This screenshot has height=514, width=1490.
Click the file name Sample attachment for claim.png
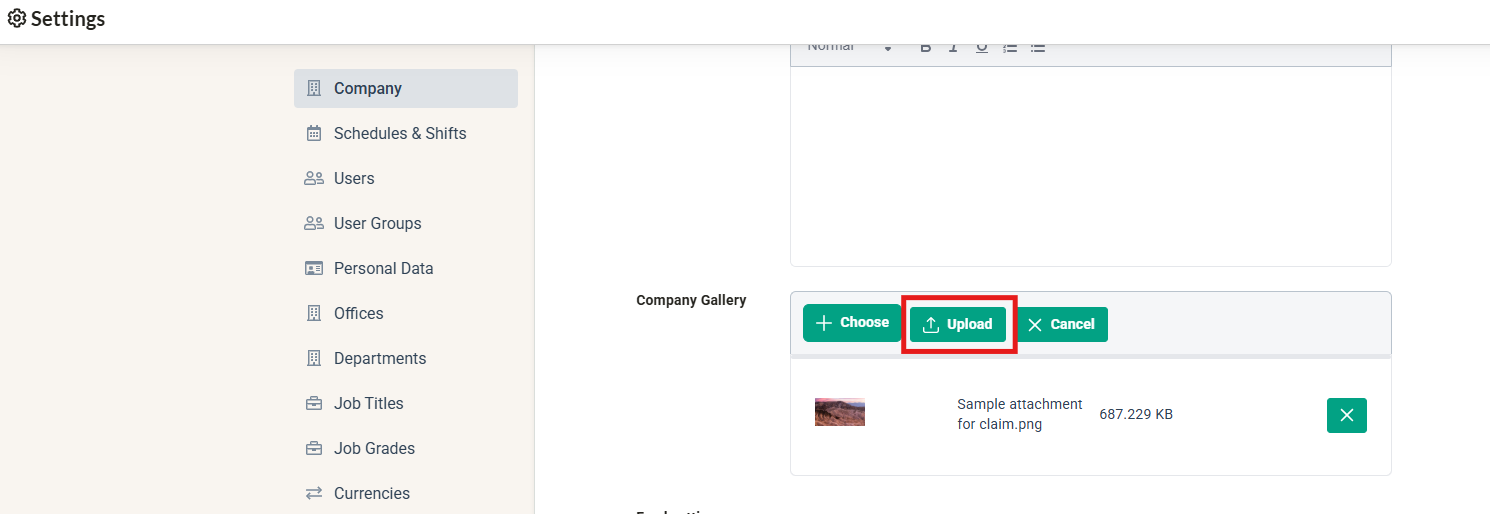(x=1020, y=414)
